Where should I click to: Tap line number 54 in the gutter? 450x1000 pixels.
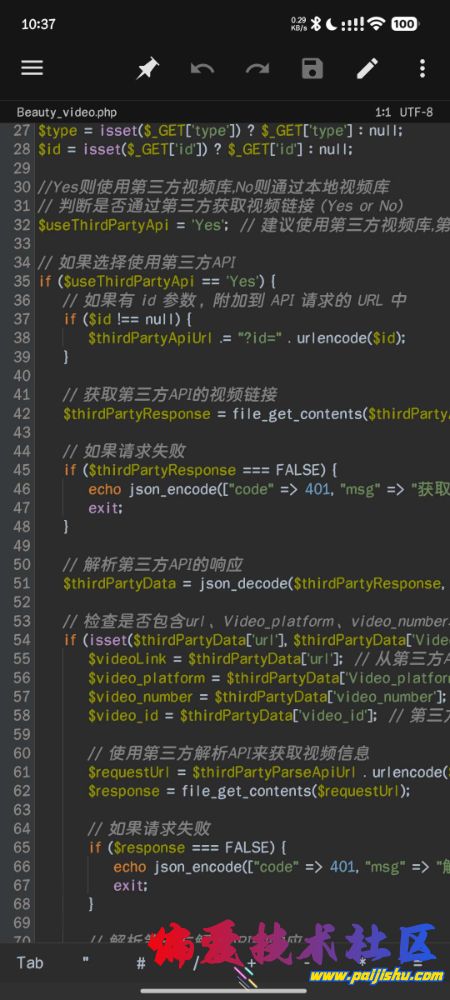22,640
